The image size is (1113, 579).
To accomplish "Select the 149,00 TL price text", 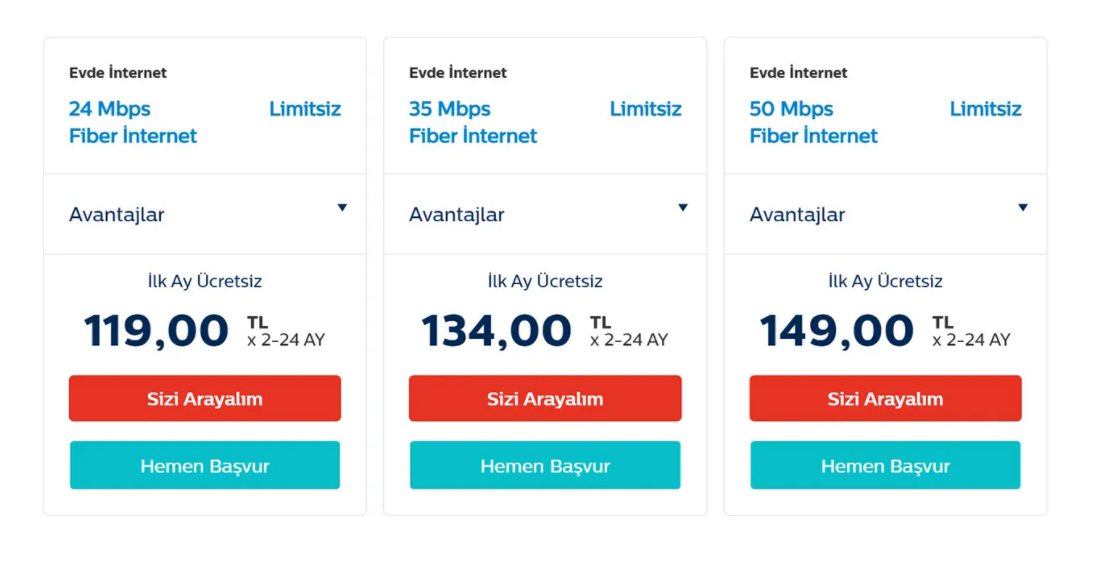I will (x=837, y=331).
